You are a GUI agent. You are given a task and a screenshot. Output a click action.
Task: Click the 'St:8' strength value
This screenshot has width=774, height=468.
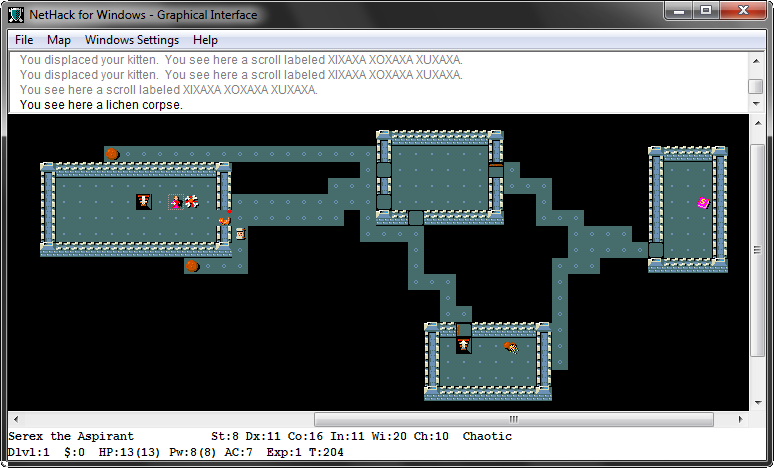[x=225, y=436]
